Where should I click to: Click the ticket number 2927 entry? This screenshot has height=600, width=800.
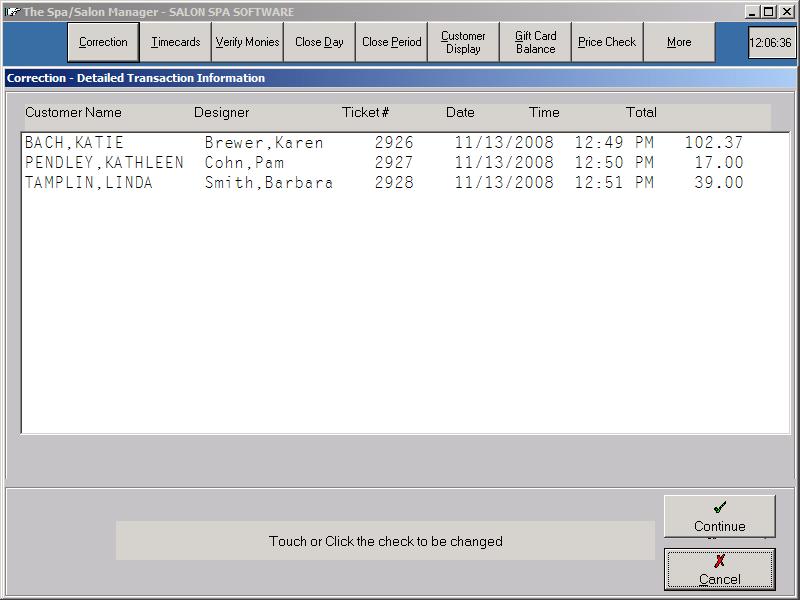[x=394, y=163]
